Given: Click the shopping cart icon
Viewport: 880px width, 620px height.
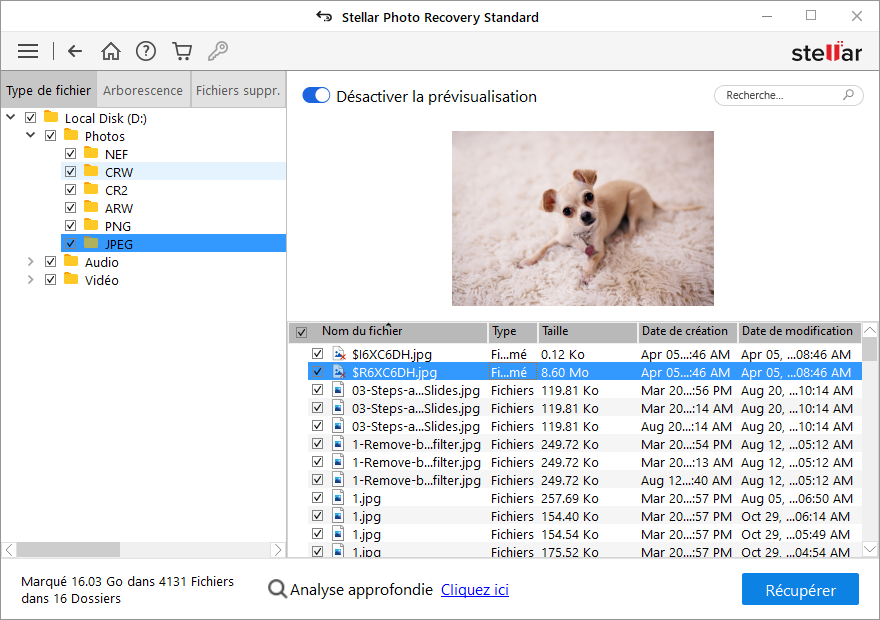Looking at the screenshot, I should [x=181, y=51].
